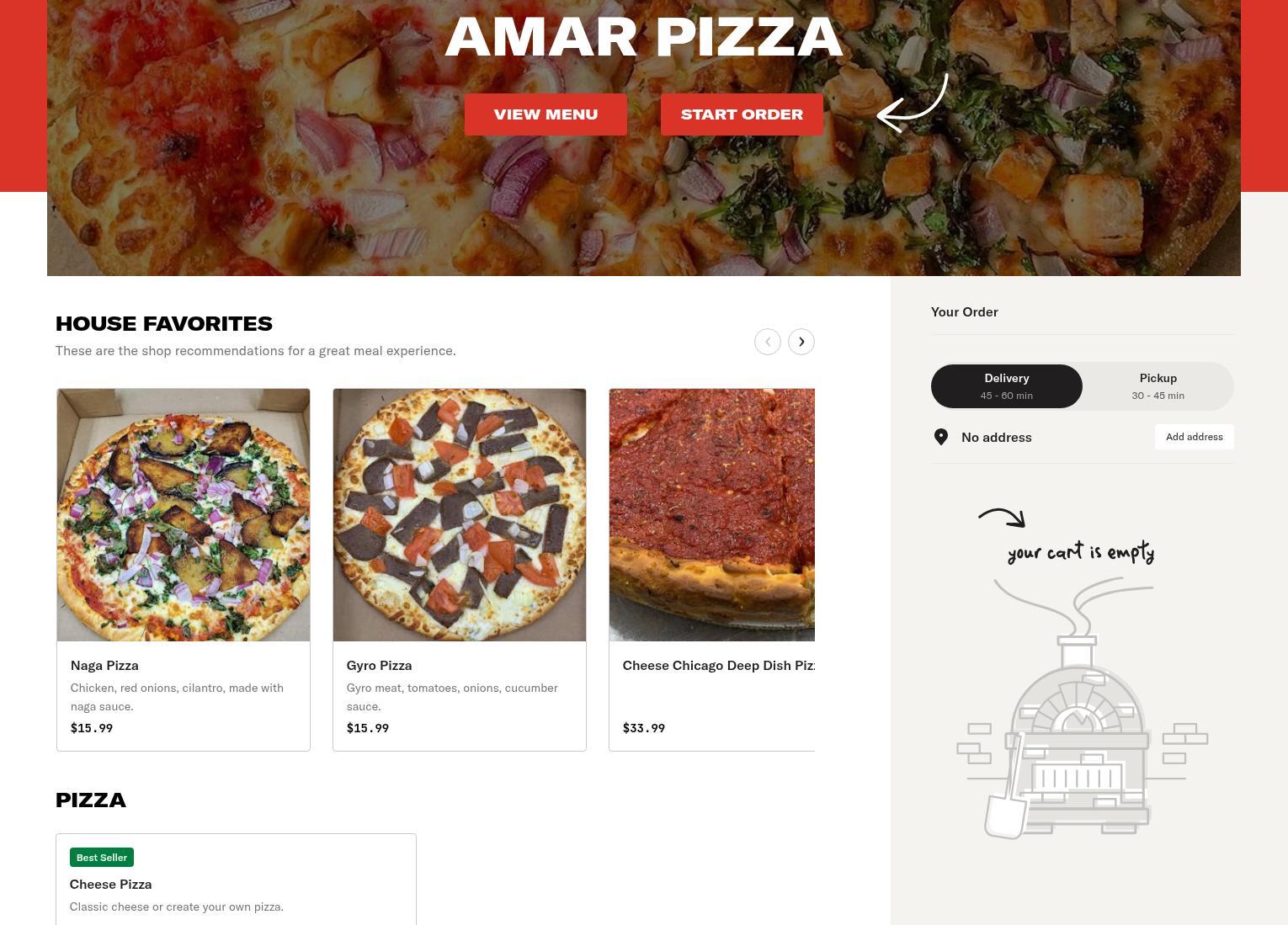The width and height of the screenshot is (1288, 925).
Task: Click the previous arrow in House Favorites carousel
Action: pos(768,342)
